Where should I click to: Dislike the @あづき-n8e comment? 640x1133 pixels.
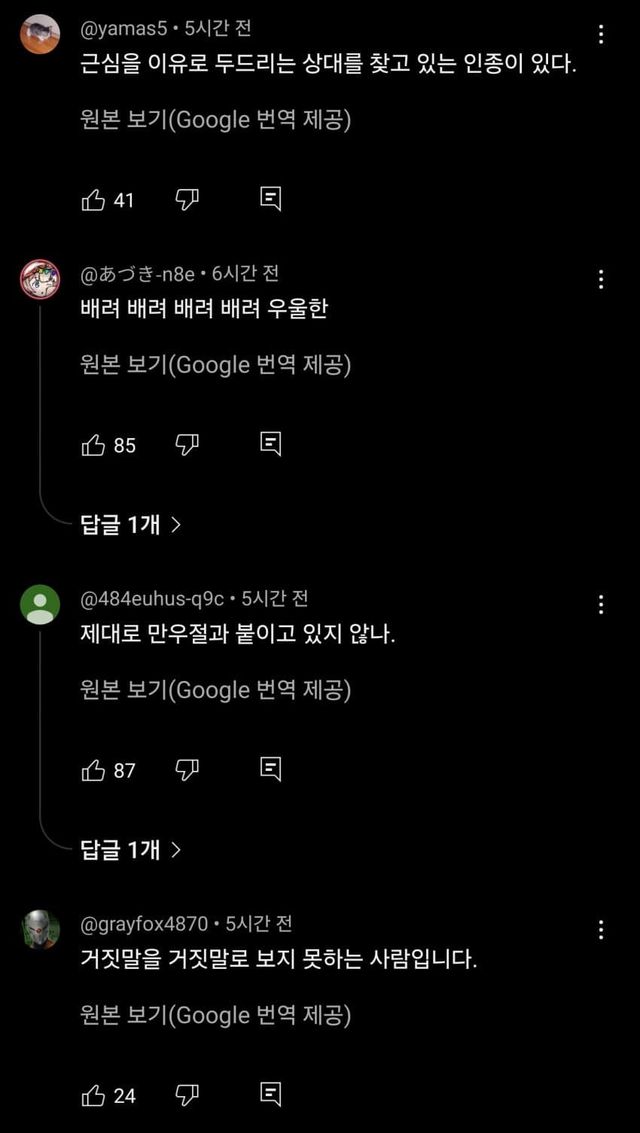click(x=187, y=445)
